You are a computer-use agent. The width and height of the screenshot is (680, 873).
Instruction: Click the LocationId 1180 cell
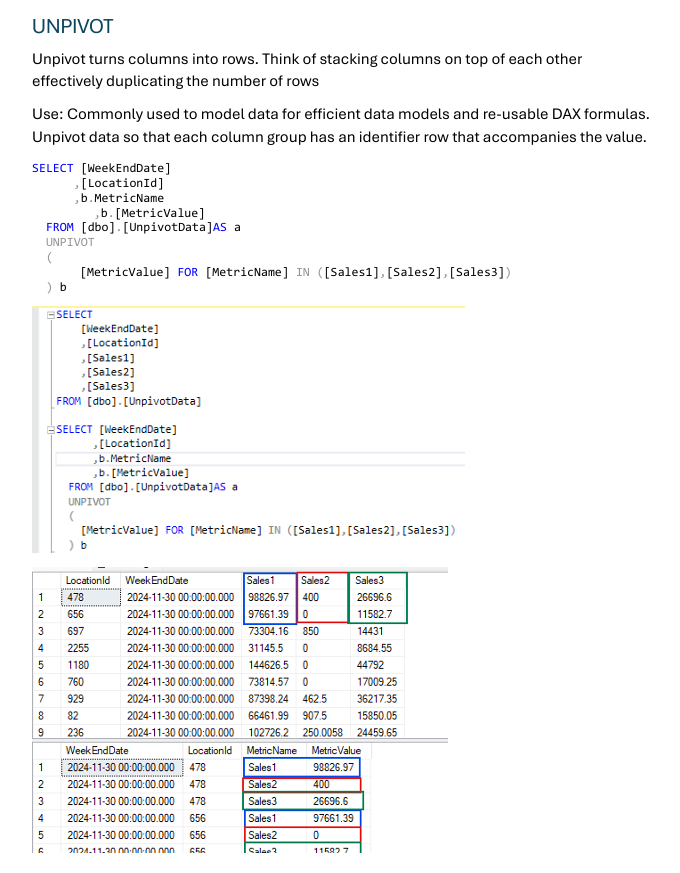(78, 665)
